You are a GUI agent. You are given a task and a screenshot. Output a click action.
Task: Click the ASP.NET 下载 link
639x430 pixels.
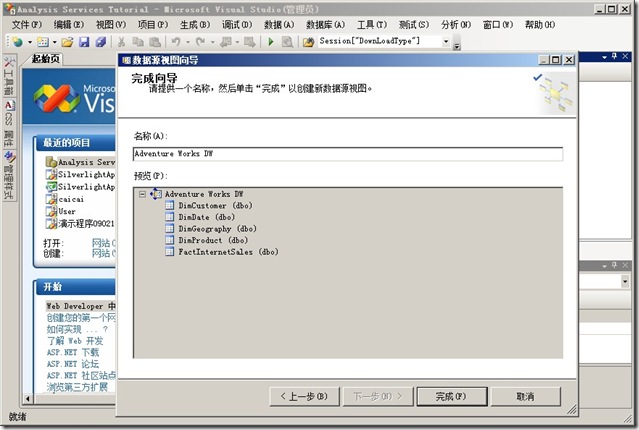click(x=73, y=352)
